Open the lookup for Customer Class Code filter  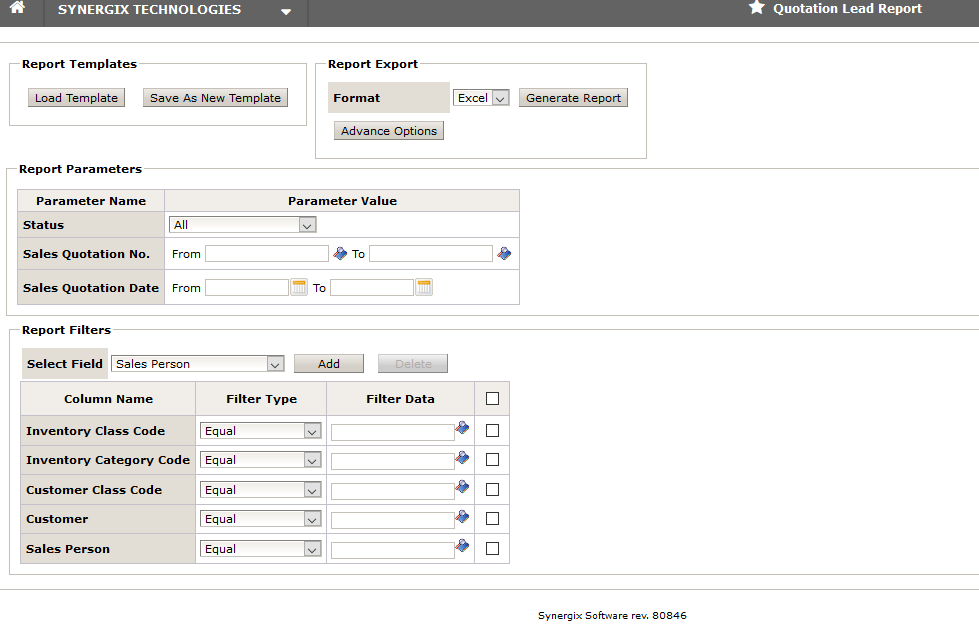462,488
